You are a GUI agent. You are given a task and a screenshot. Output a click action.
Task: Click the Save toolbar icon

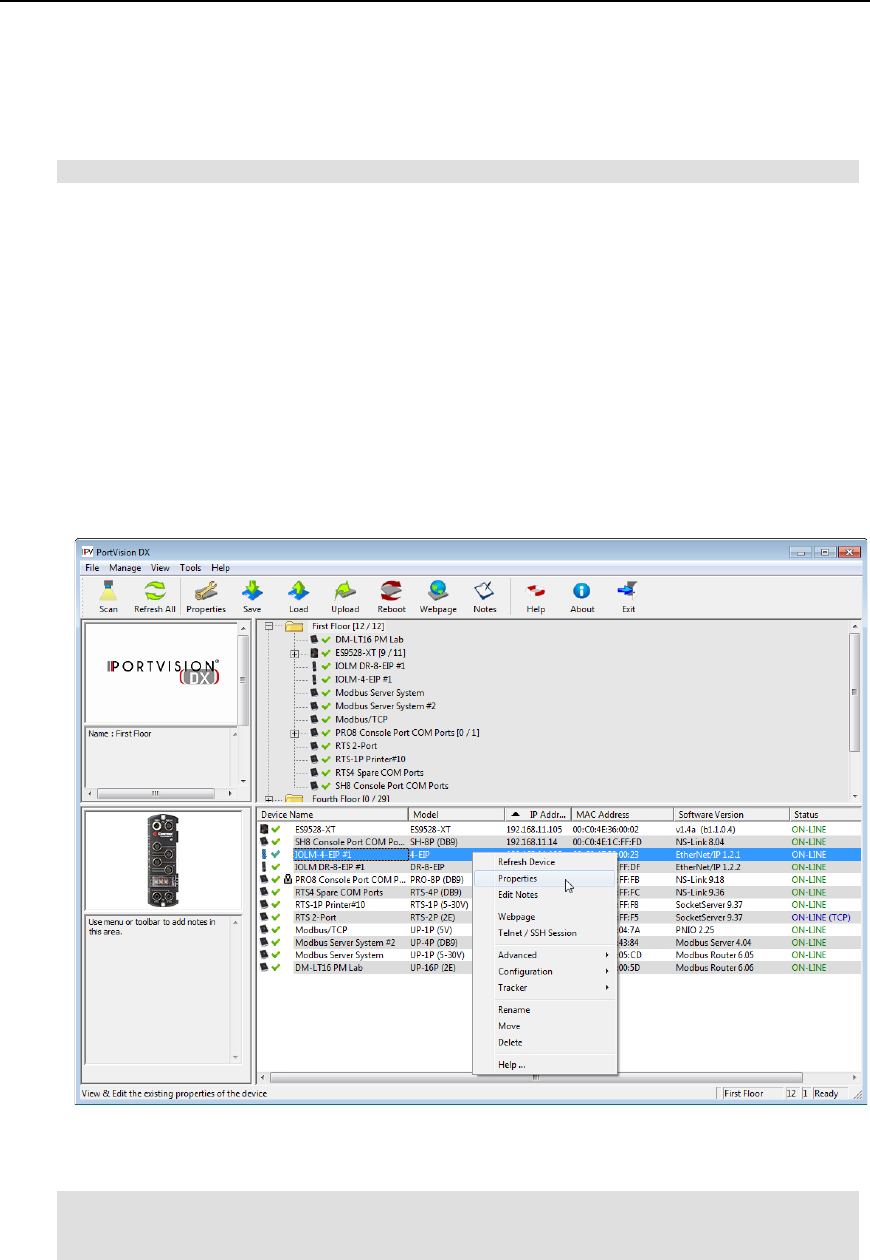point(252,597)
